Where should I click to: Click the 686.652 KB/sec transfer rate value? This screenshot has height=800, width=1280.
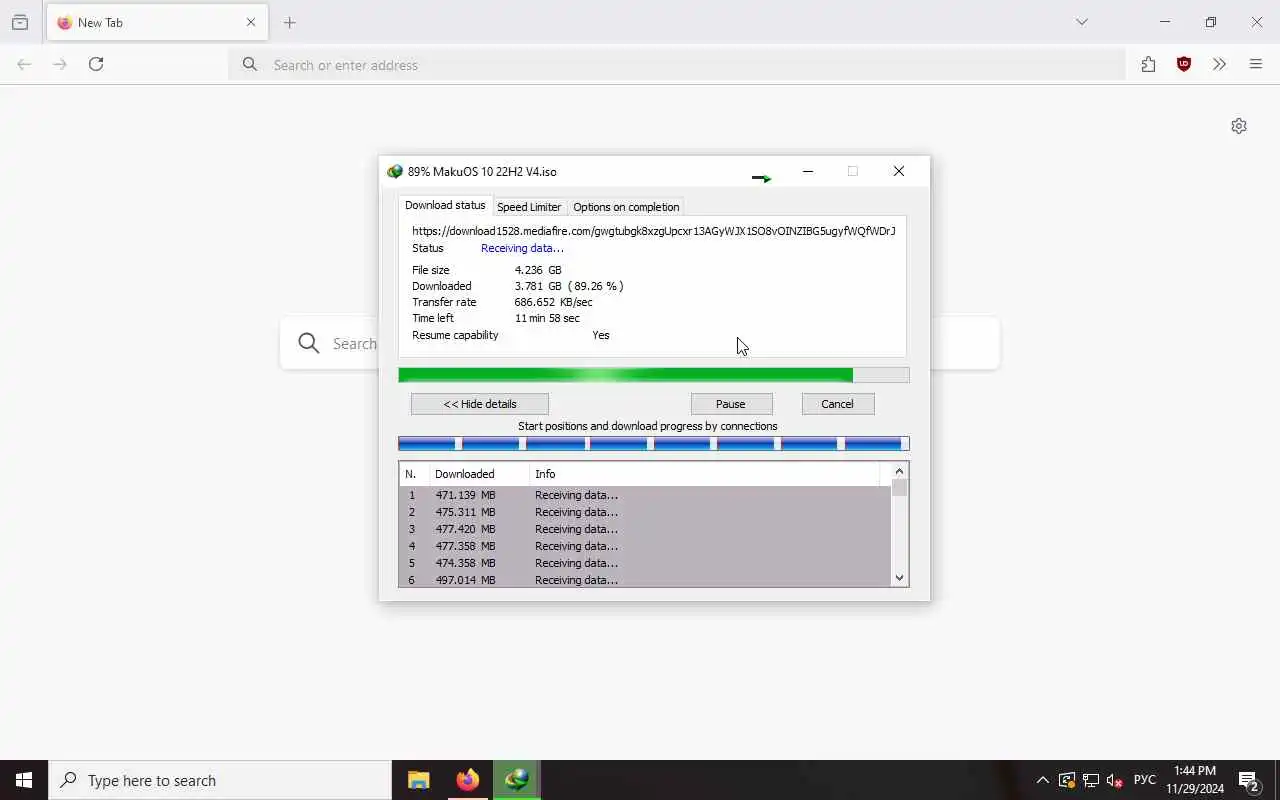coord(553,302)
